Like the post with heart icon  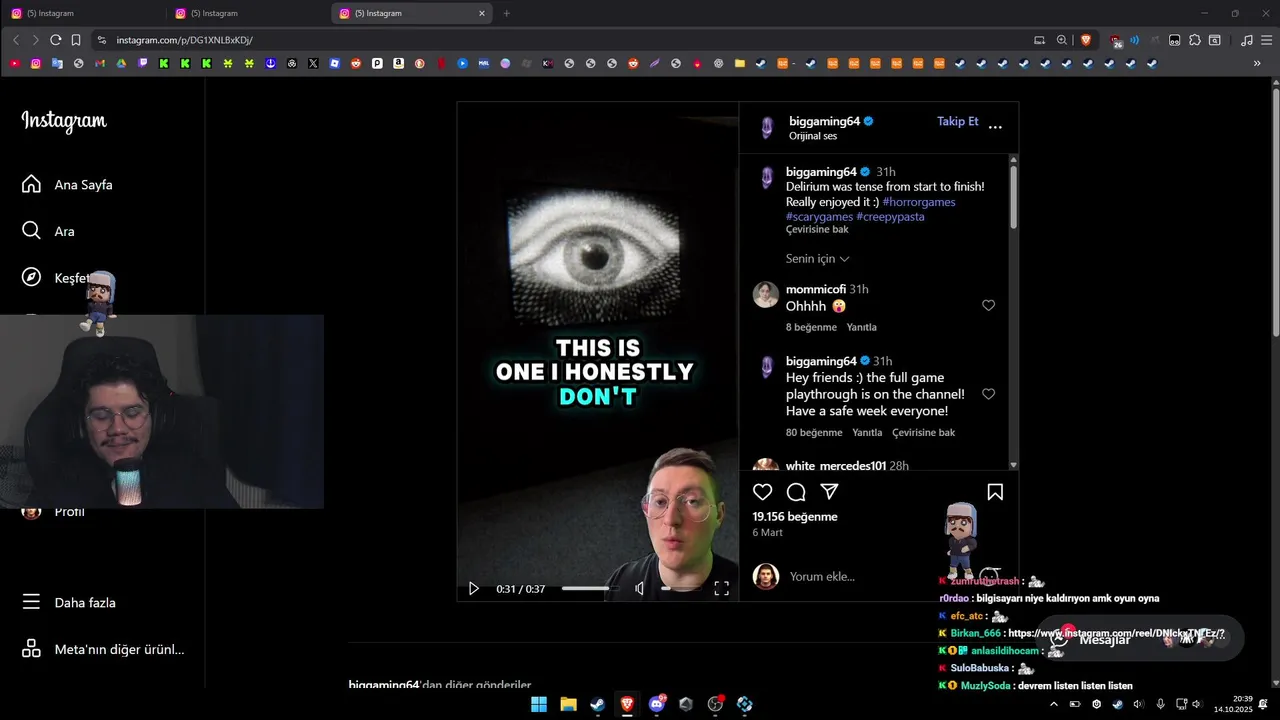(x=763, y=492)
